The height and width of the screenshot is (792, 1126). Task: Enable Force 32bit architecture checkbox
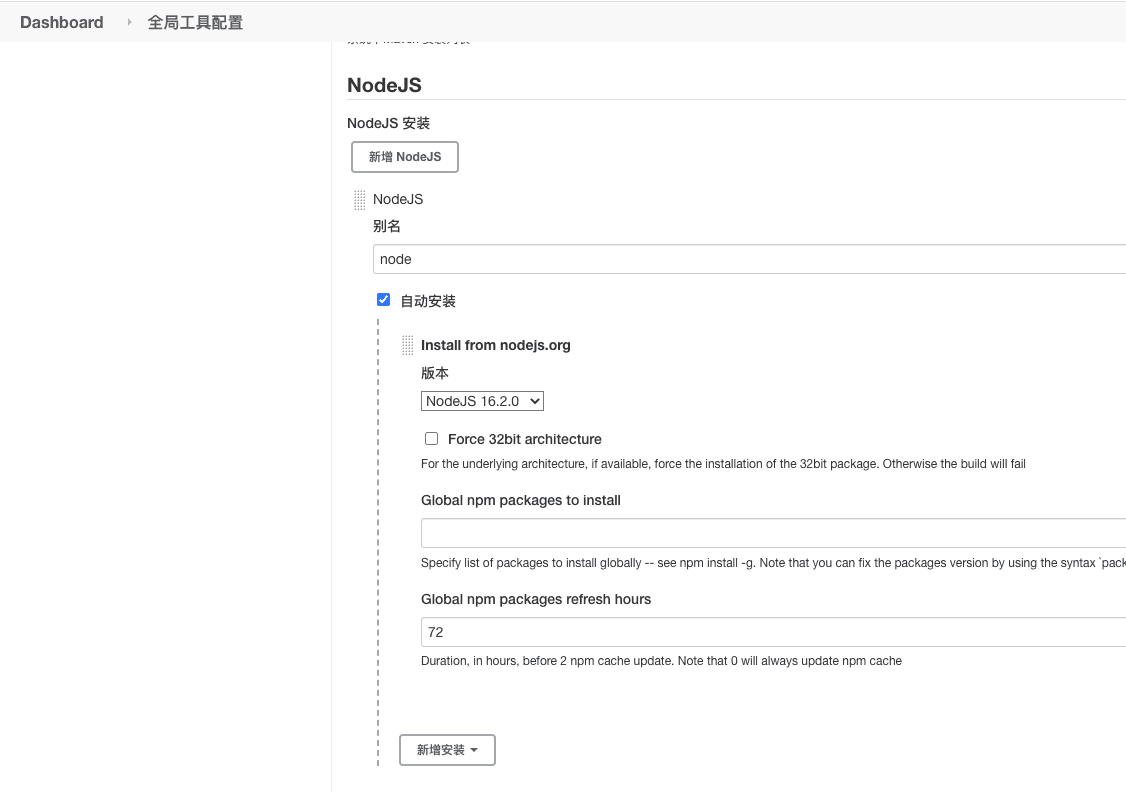tap(432, 438)
